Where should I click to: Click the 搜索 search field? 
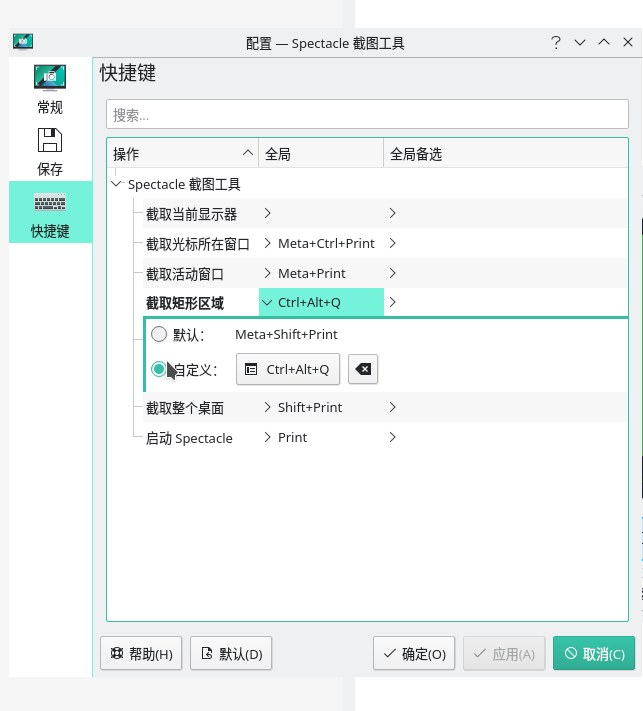[x=367, y=114]
